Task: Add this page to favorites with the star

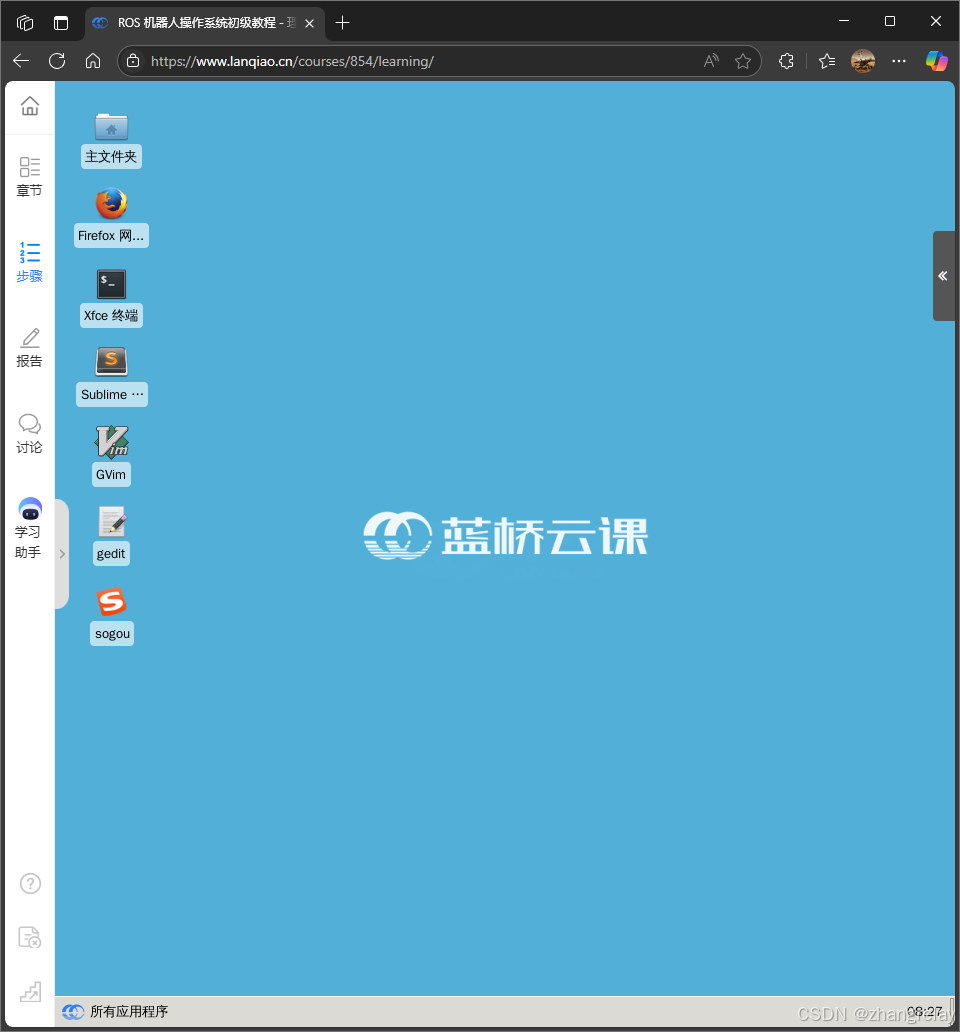Action: [743, 61]
